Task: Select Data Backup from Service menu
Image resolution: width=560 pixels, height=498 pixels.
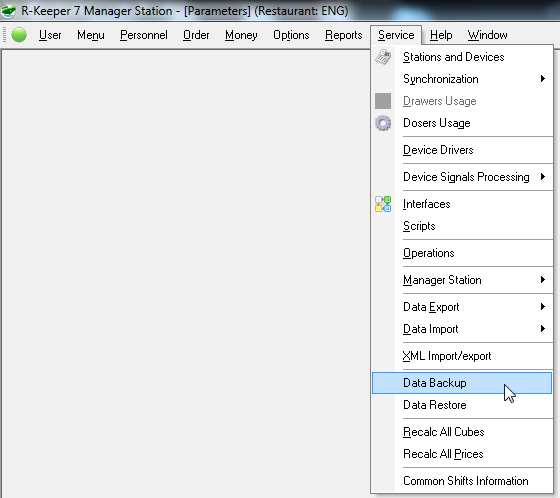Action: 462,383
